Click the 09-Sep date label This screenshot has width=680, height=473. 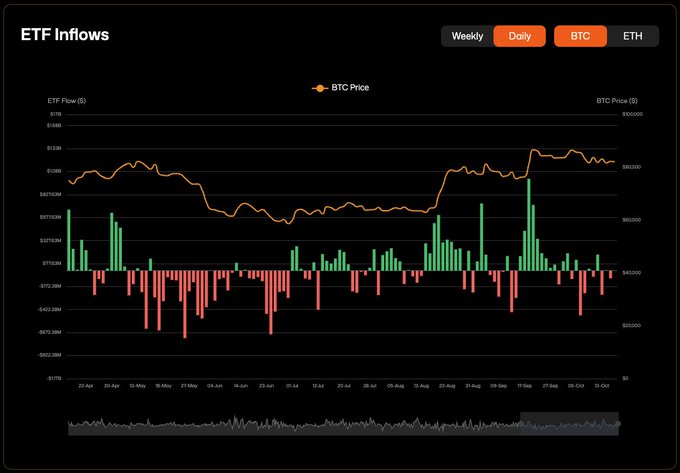499,386
